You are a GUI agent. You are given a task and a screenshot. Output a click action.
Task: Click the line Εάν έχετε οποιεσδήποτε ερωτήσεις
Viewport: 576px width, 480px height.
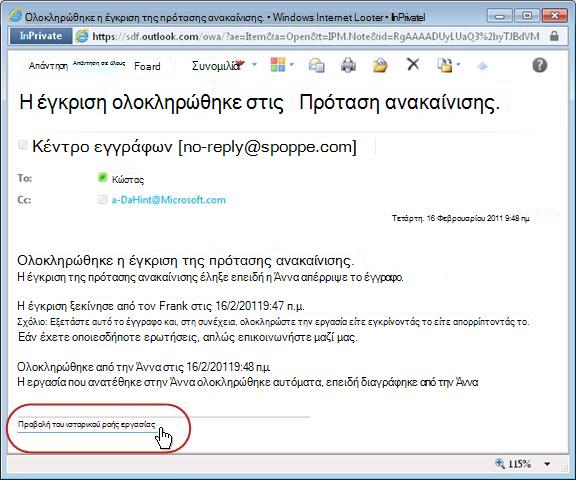pos(188,337)
